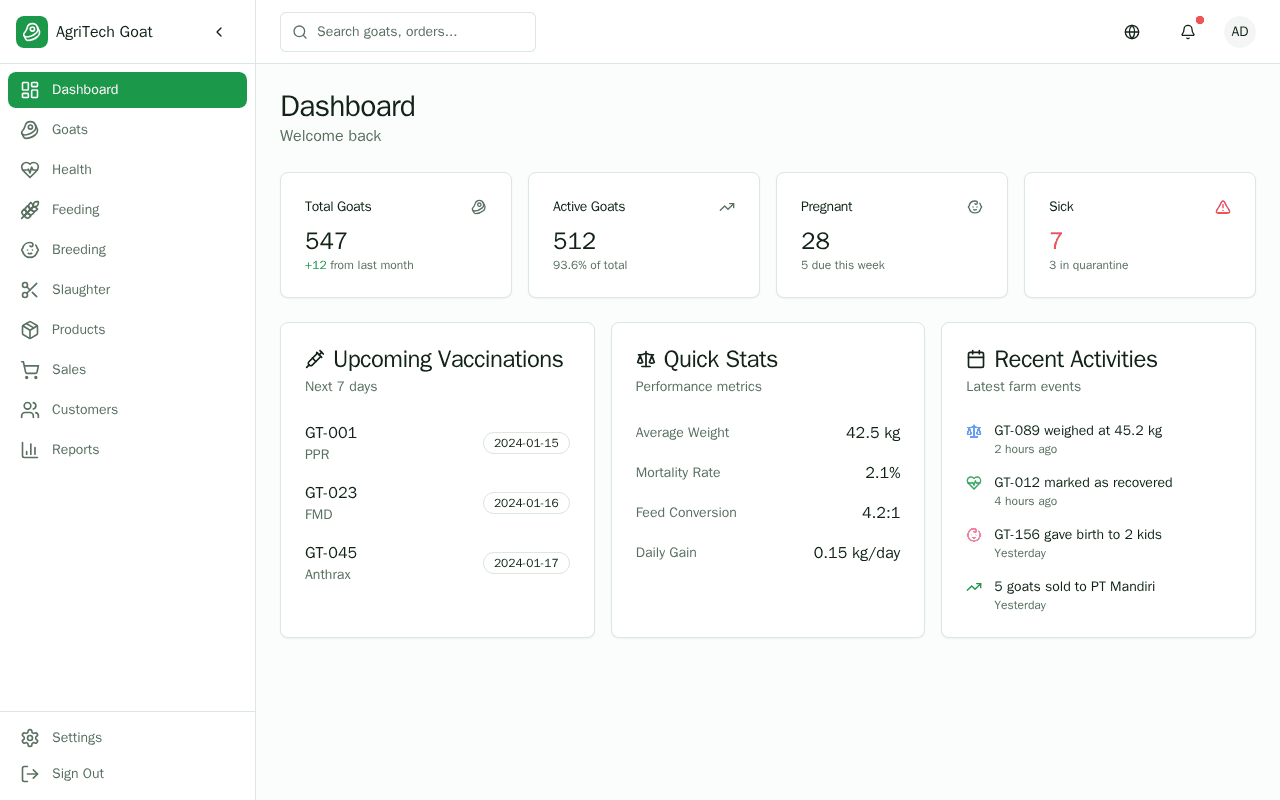Viewport: 1280px width, 800px height.
Task: Click the Sick count 7
Action: pyautogui.click(x=1056, y=241)
